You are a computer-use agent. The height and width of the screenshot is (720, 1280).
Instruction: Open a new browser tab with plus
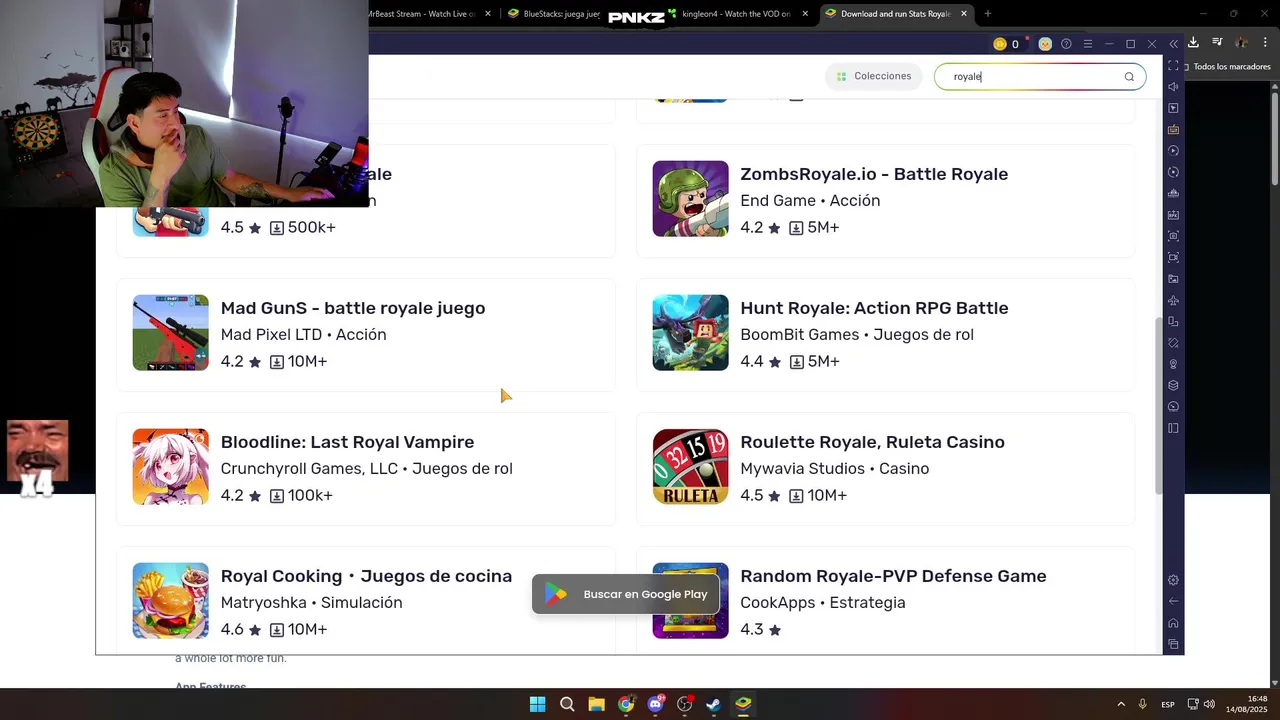(x=988, y=14)
